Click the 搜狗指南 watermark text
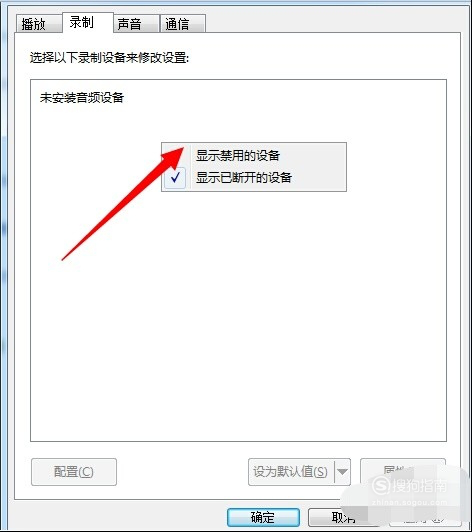 coord(420,486)
